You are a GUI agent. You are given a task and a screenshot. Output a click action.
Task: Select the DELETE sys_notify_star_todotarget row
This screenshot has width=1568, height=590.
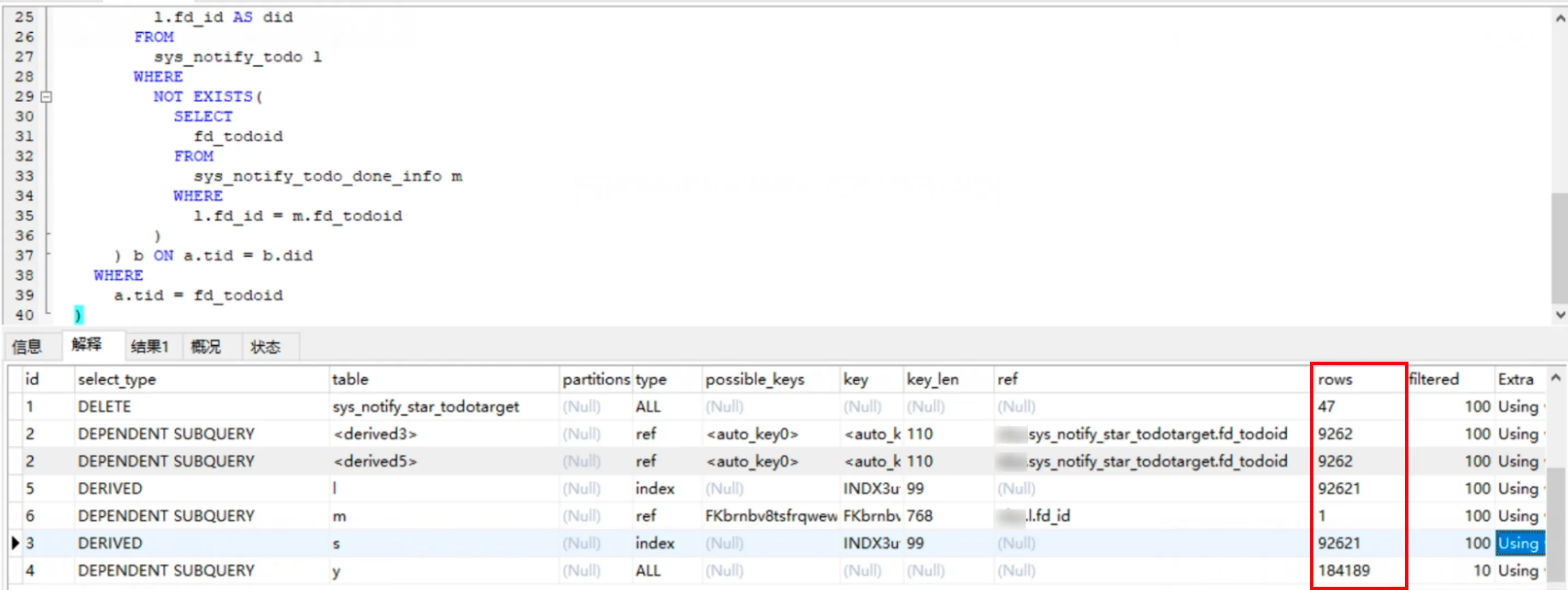(425, 407)
